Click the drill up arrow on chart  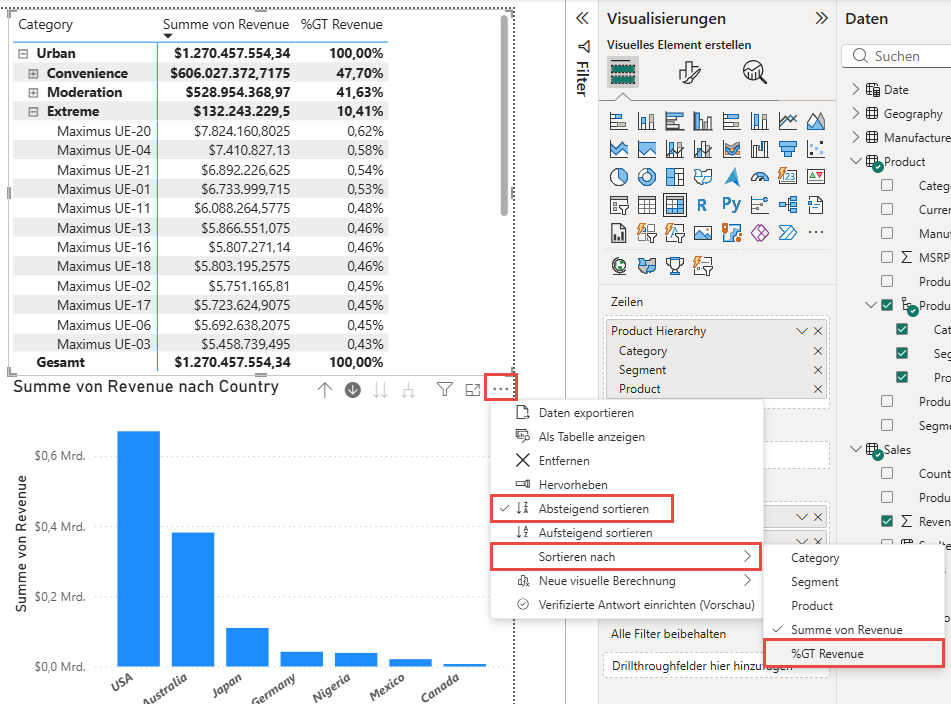pos(324,390)
